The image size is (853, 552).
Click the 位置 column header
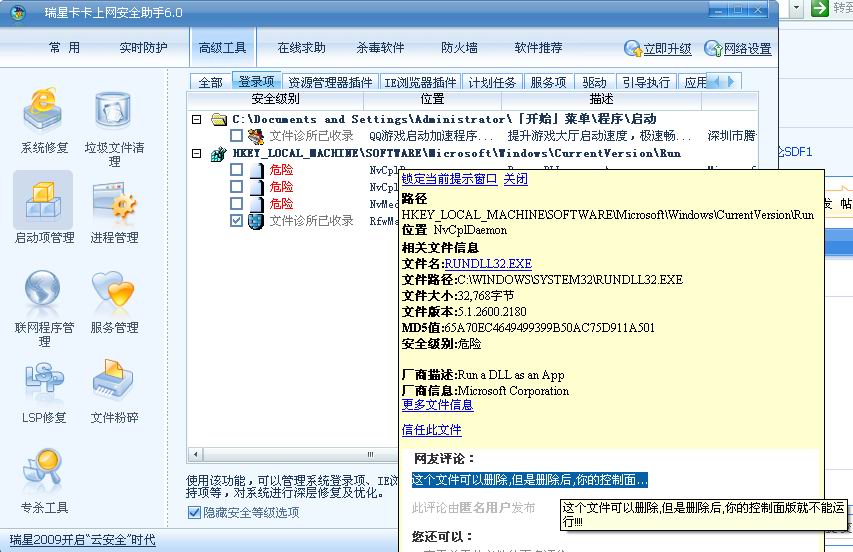(432, 99)
